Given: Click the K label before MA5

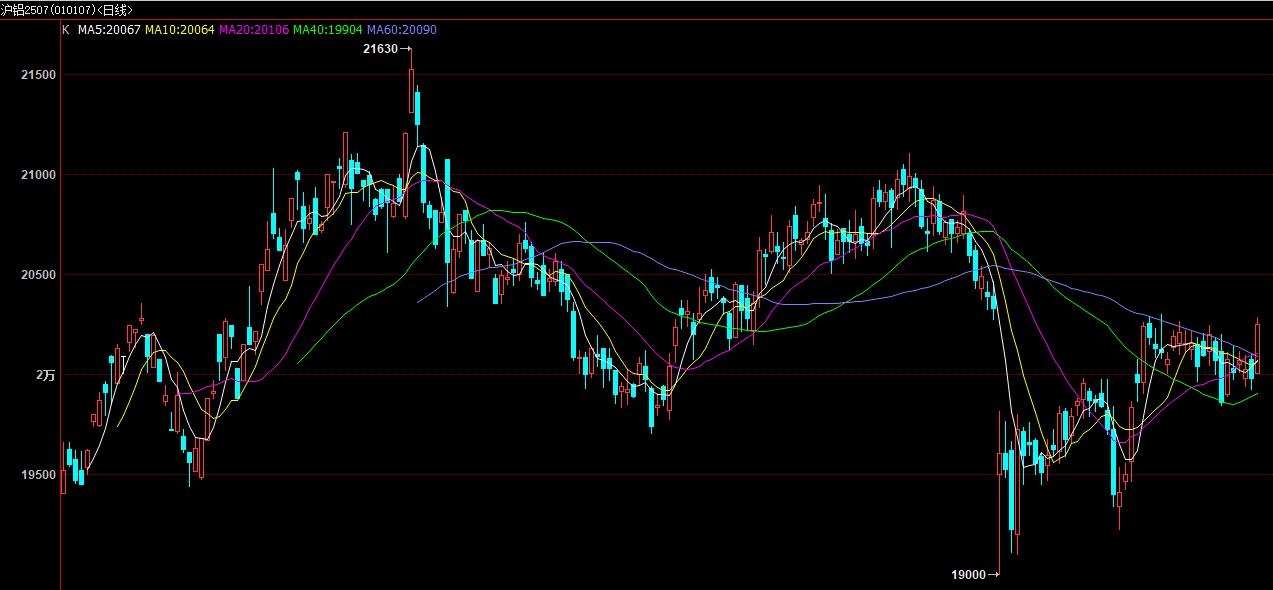Looking at the screenshot, I should 66,30.
